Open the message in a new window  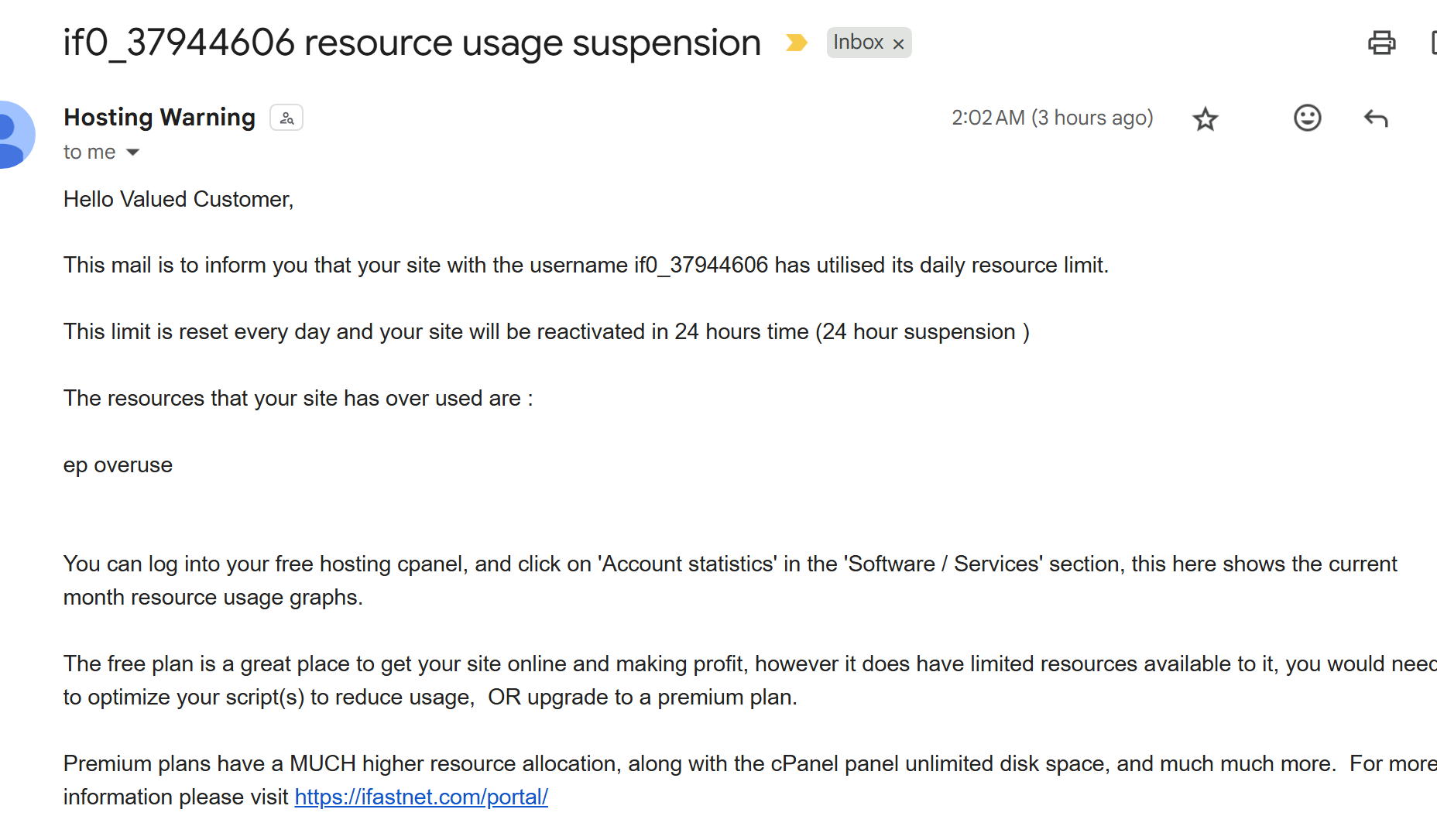[1433, 43]
